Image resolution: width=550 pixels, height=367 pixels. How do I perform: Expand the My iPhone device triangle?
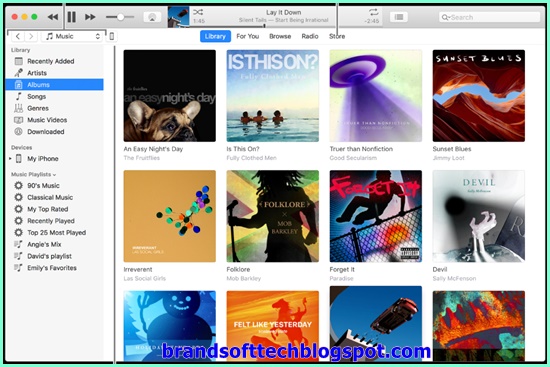[x=11, y=159]
